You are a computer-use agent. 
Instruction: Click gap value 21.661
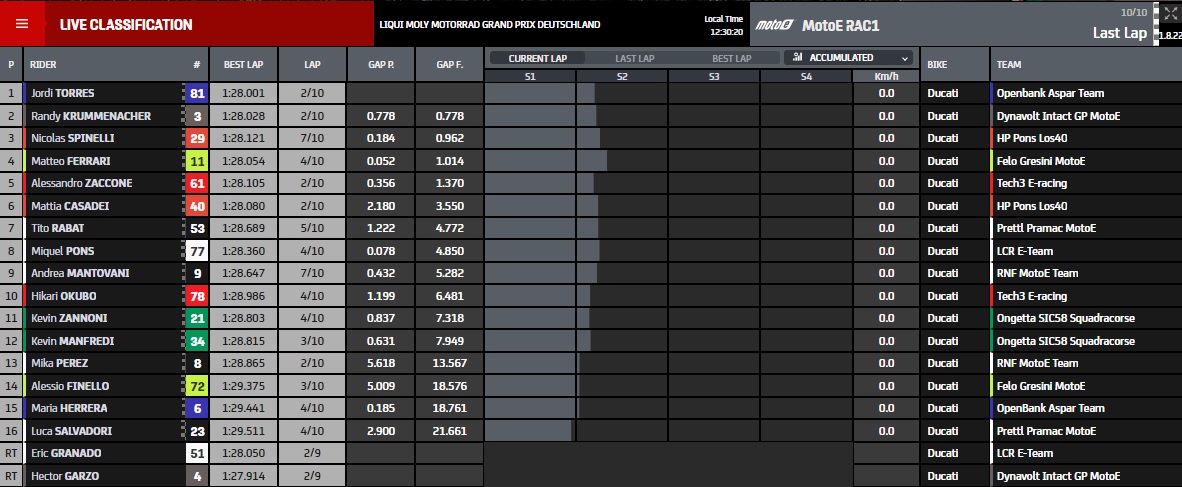449,431
